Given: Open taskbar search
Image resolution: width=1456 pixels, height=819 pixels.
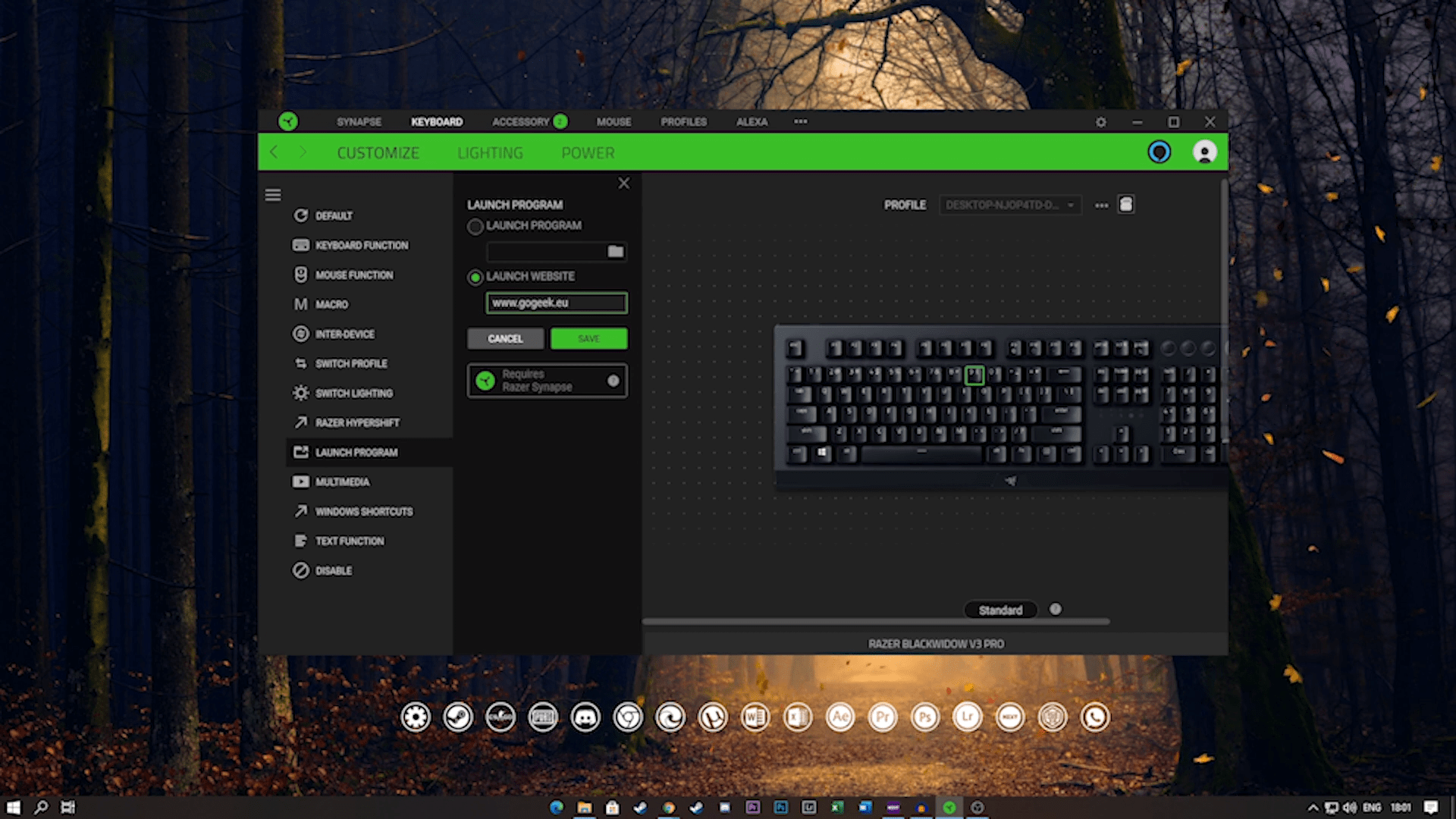Looking at the screenshot, I should (x=41, y=808).
